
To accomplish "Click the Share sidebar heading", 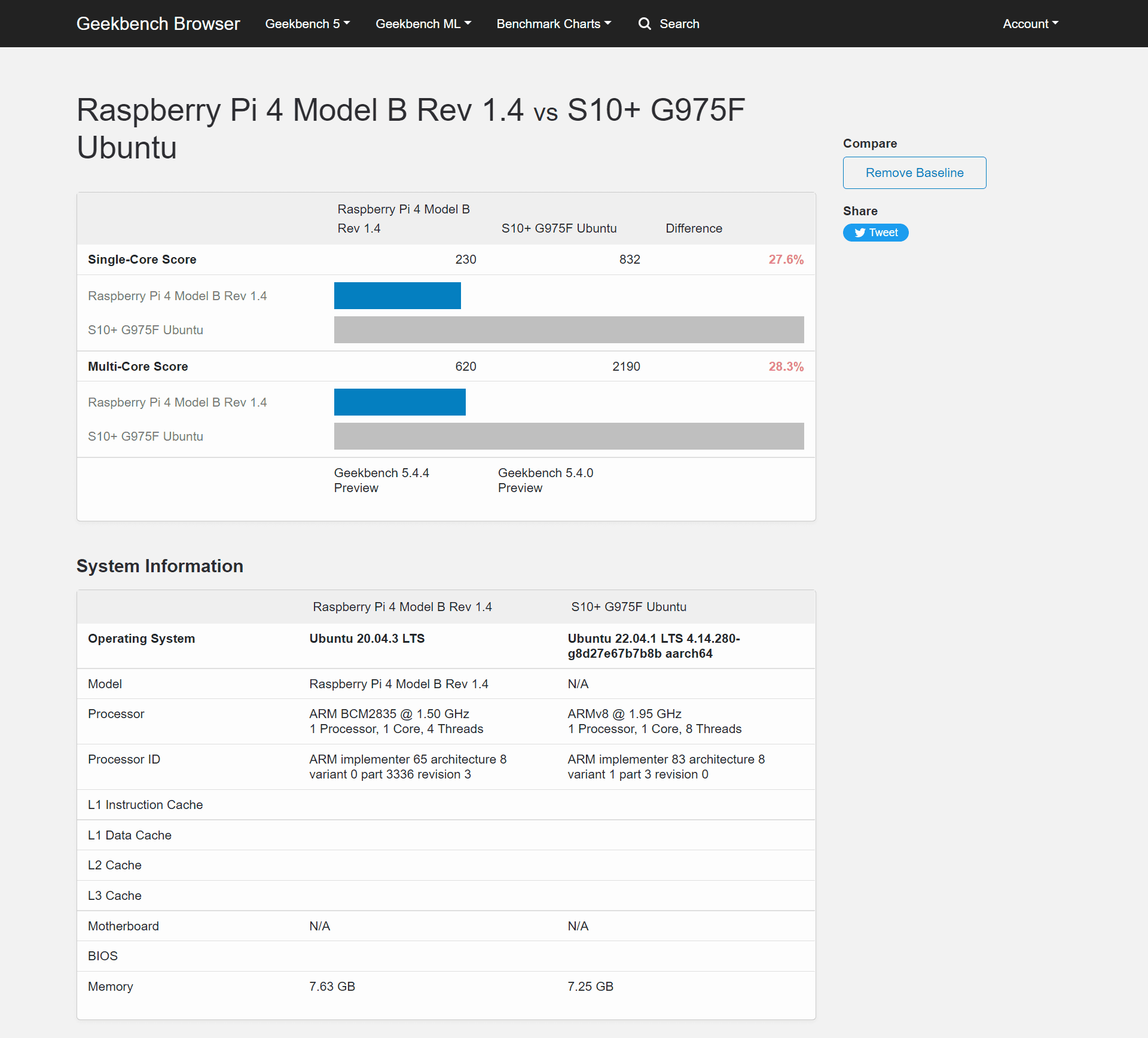I will (x=860, y=211).
